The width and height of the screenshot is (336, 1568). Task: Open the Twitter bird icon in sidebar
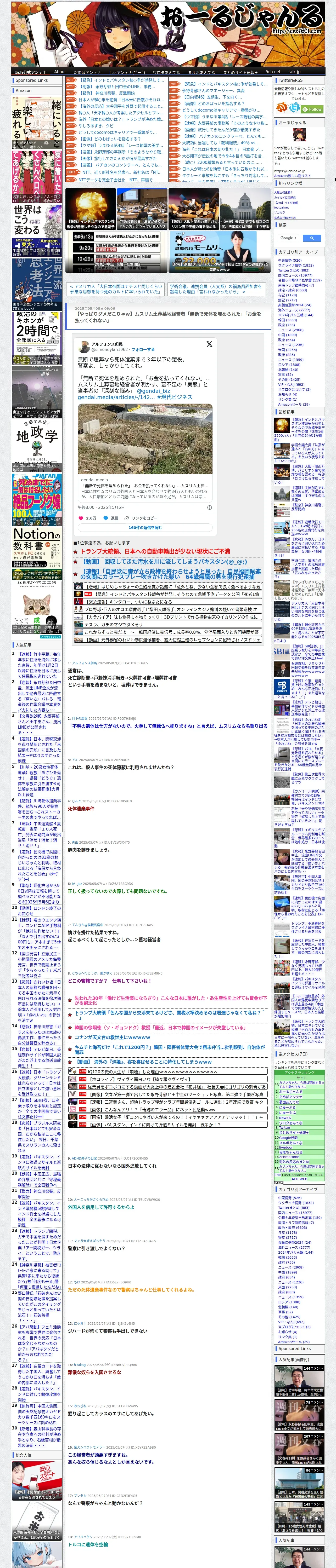pyautogui.click(x=295, y=107)
